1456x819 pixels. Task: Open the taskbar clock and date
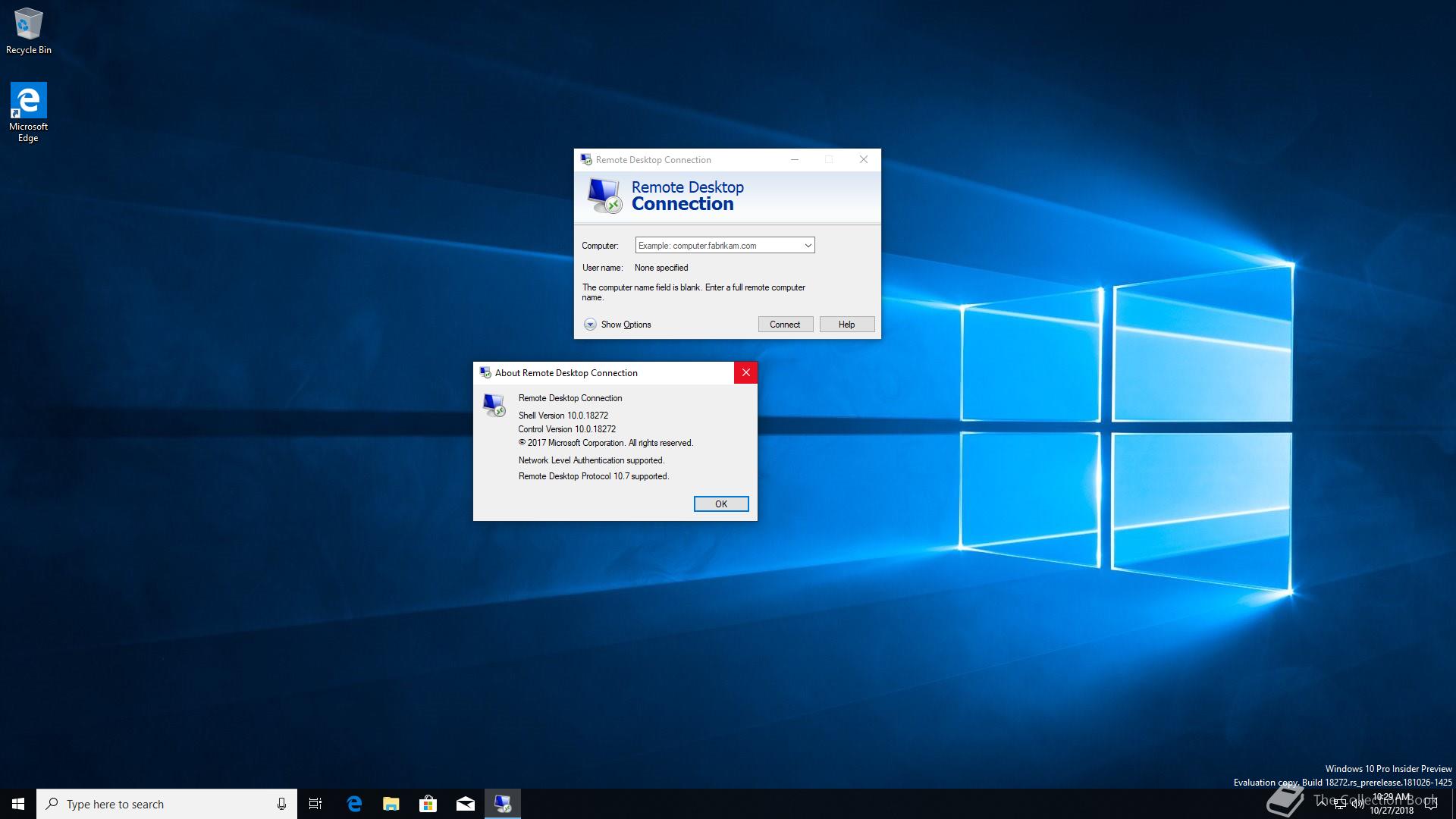click(1392, 804)
